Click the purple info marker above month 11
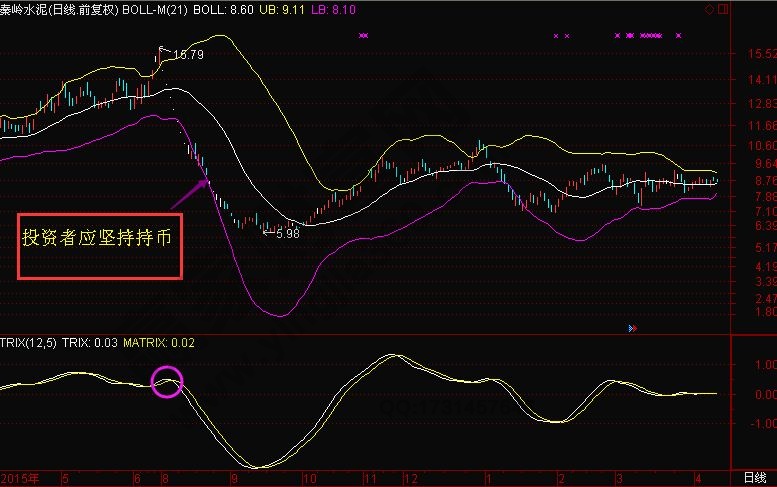 coord(364,36)
